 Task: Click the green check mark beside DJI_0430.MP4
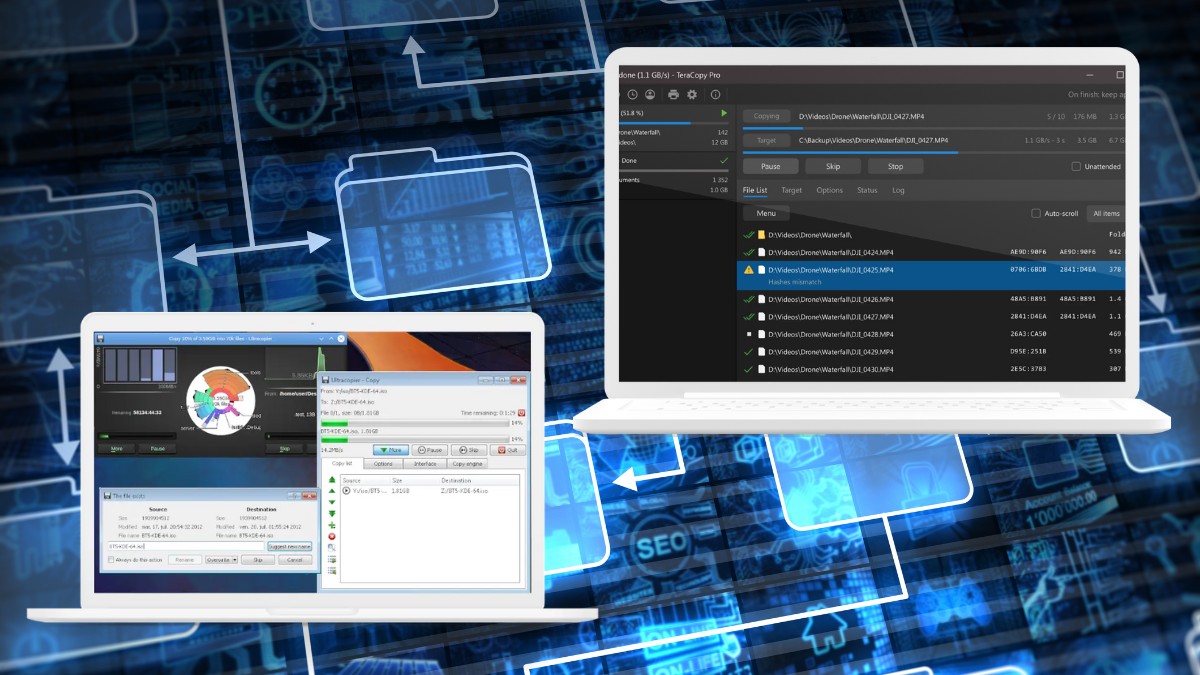click(748, 370)
